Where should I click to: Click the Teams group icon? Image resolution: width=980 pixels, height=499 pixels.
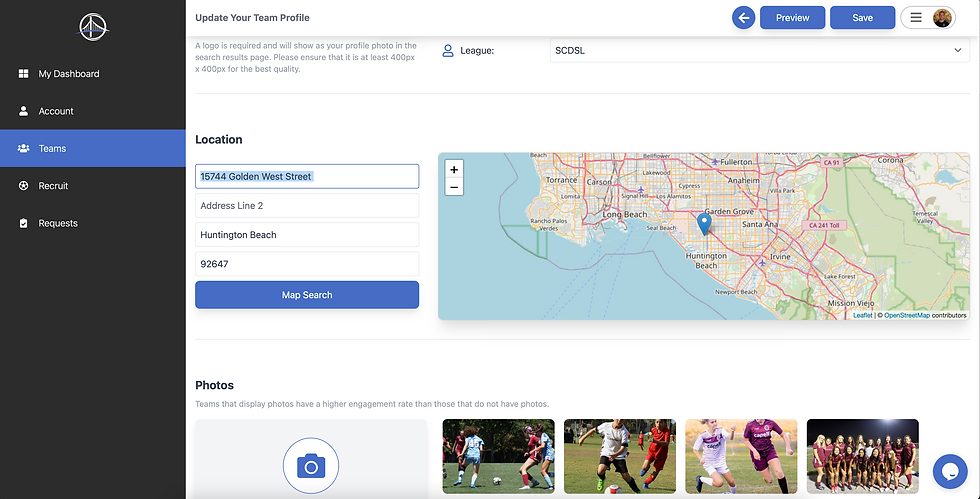(23, 148)
